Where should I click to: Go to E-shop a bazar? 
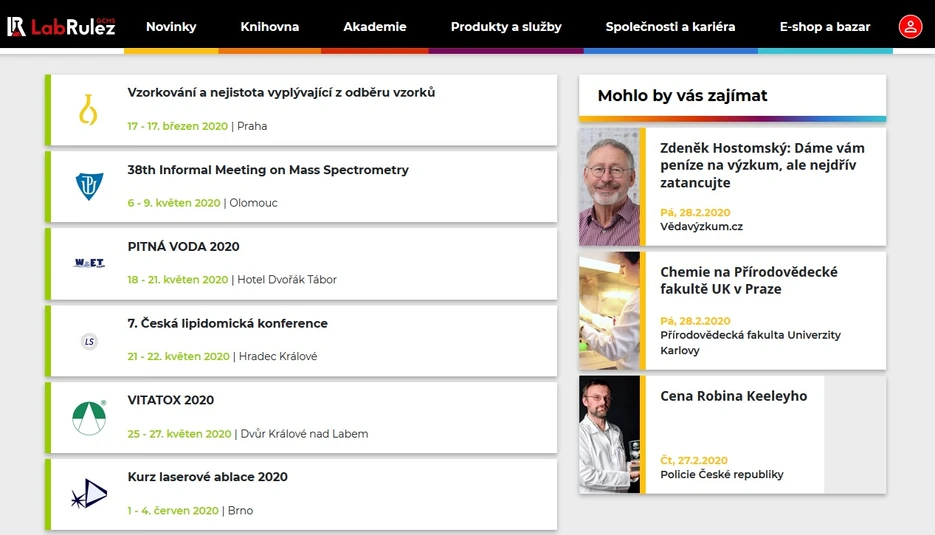(825, 27)
